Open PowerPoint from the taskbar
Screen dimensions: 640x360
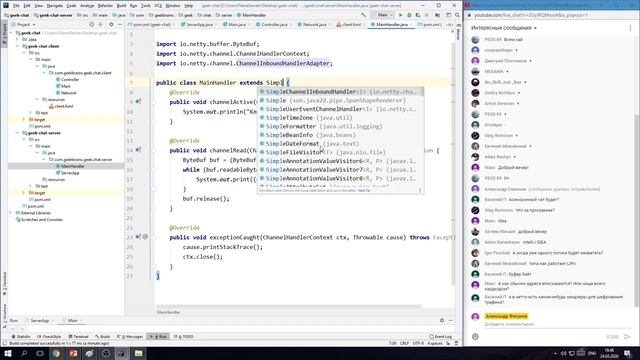[x=73, y=353]
